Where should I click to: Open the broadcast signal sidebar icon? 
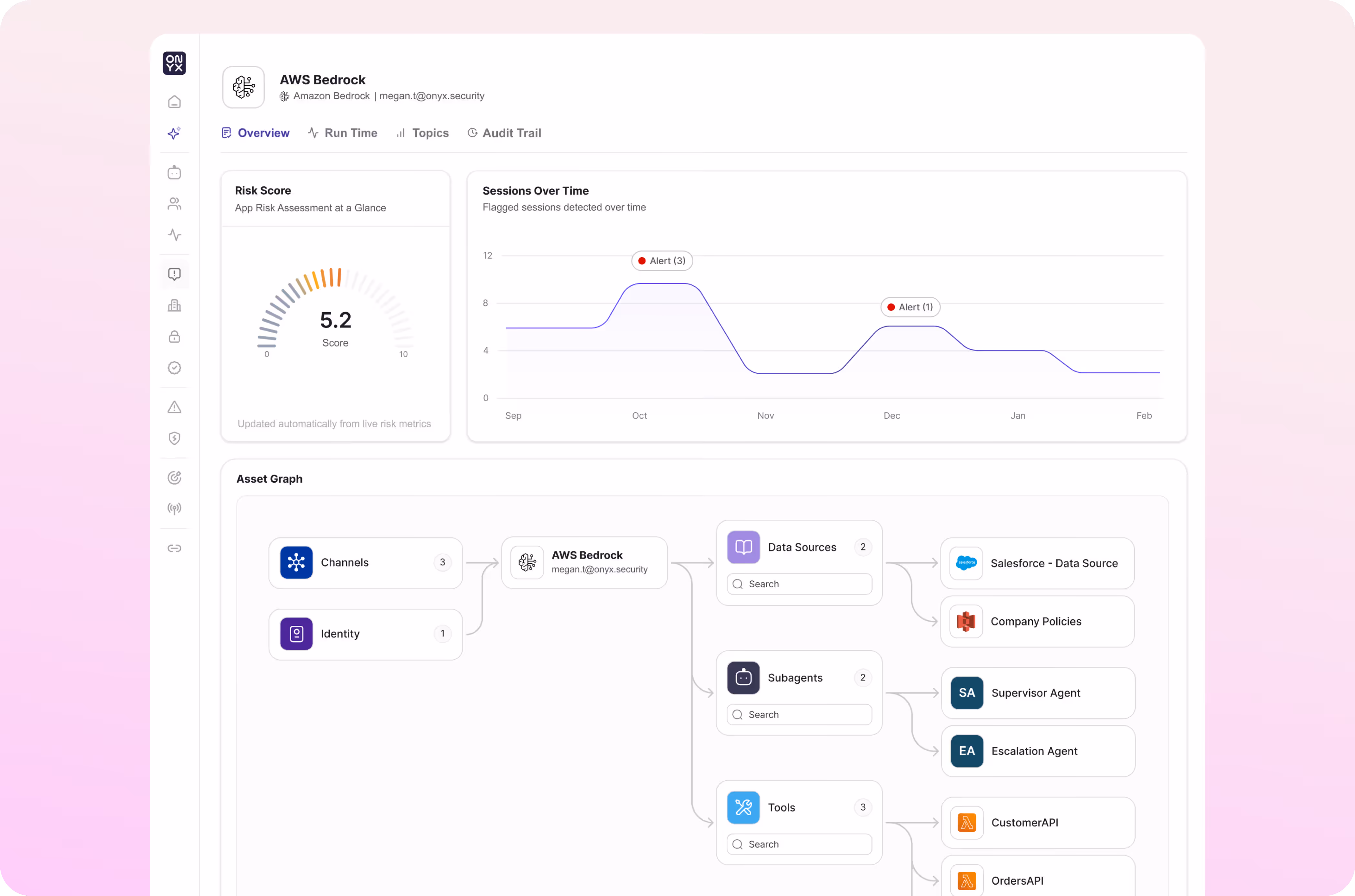click(174, 508)
